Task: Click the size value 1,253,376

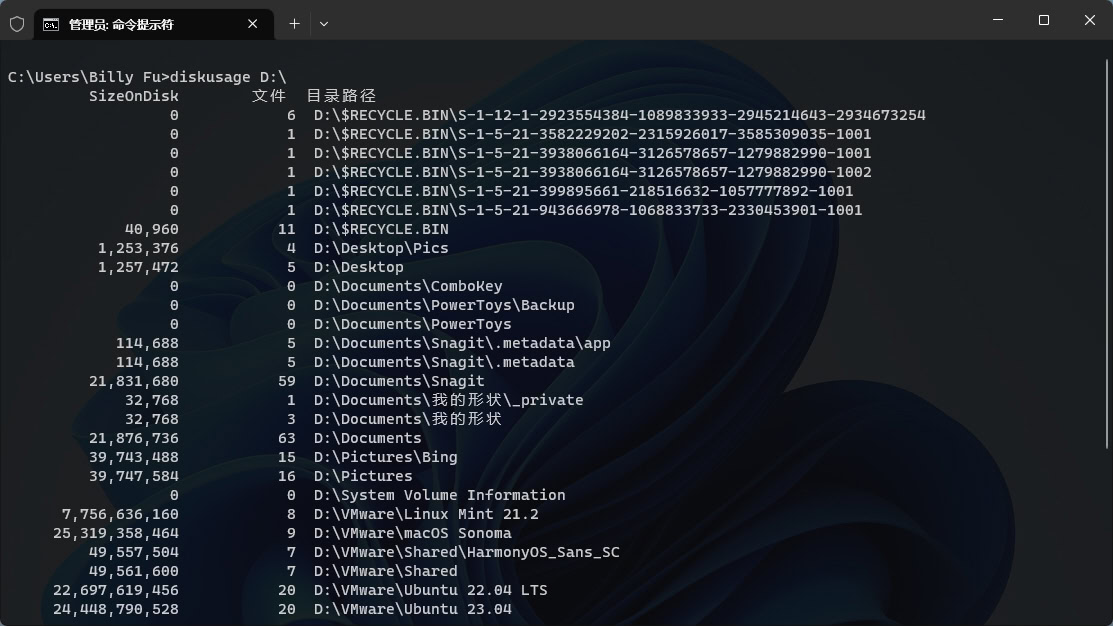Action: click(x=138, y=248)
